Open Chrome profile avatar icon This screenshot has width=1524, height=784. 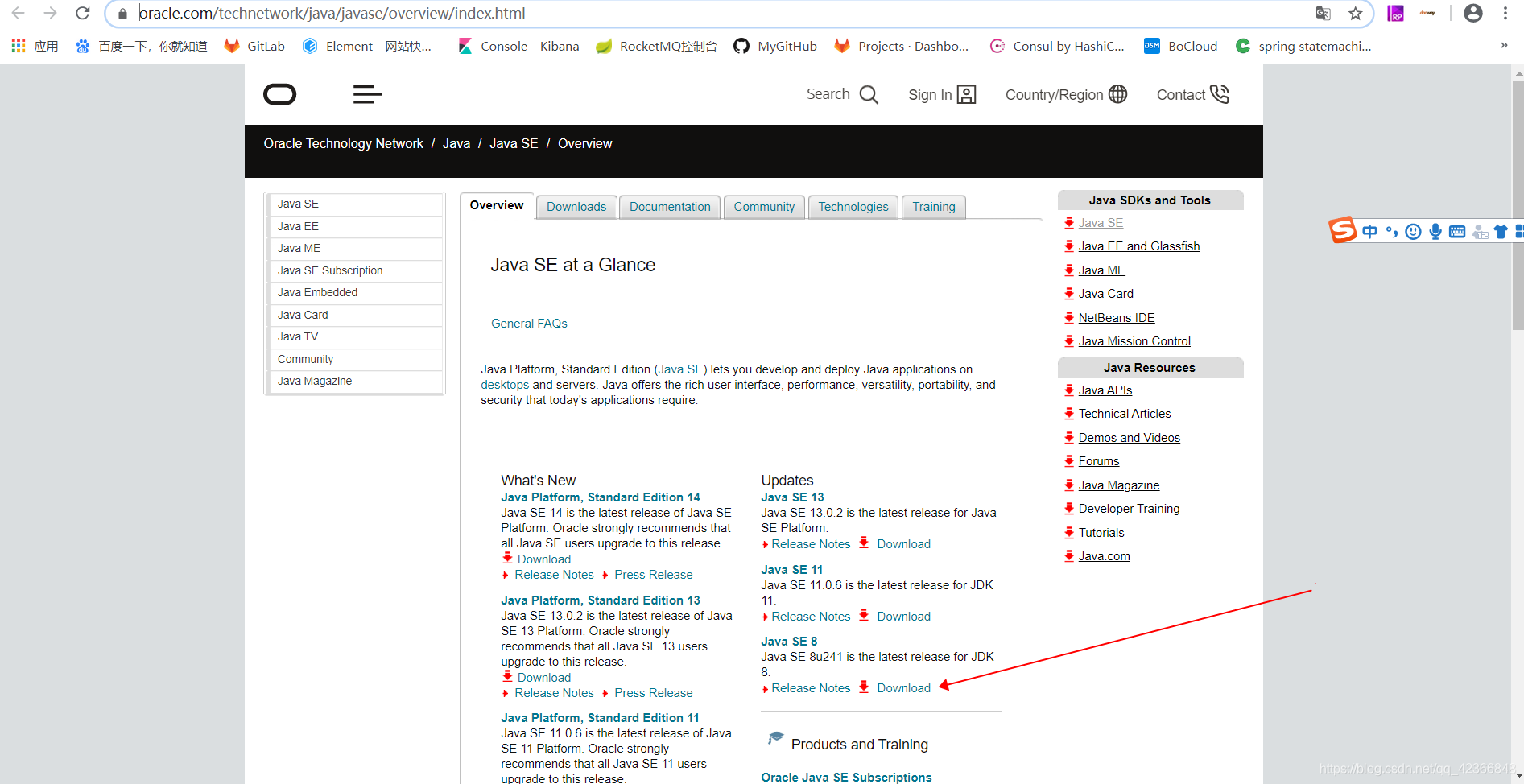click(1473, 13)
